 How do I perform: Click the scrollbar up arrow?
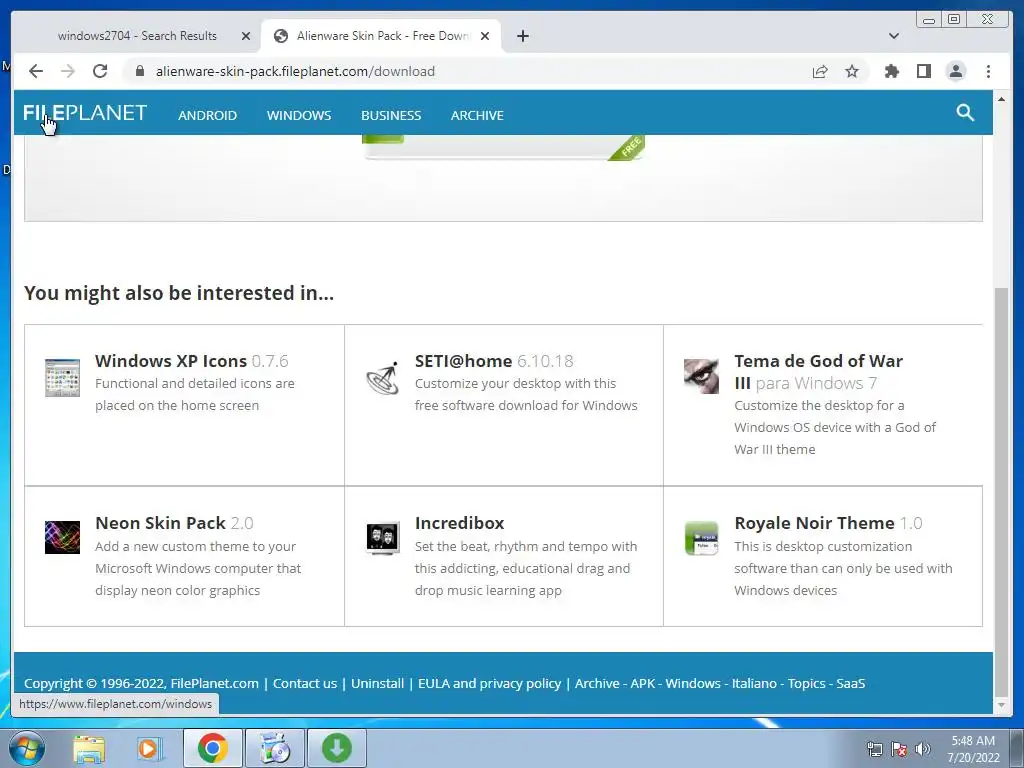pyautogui.click(x=1001, y=99)
